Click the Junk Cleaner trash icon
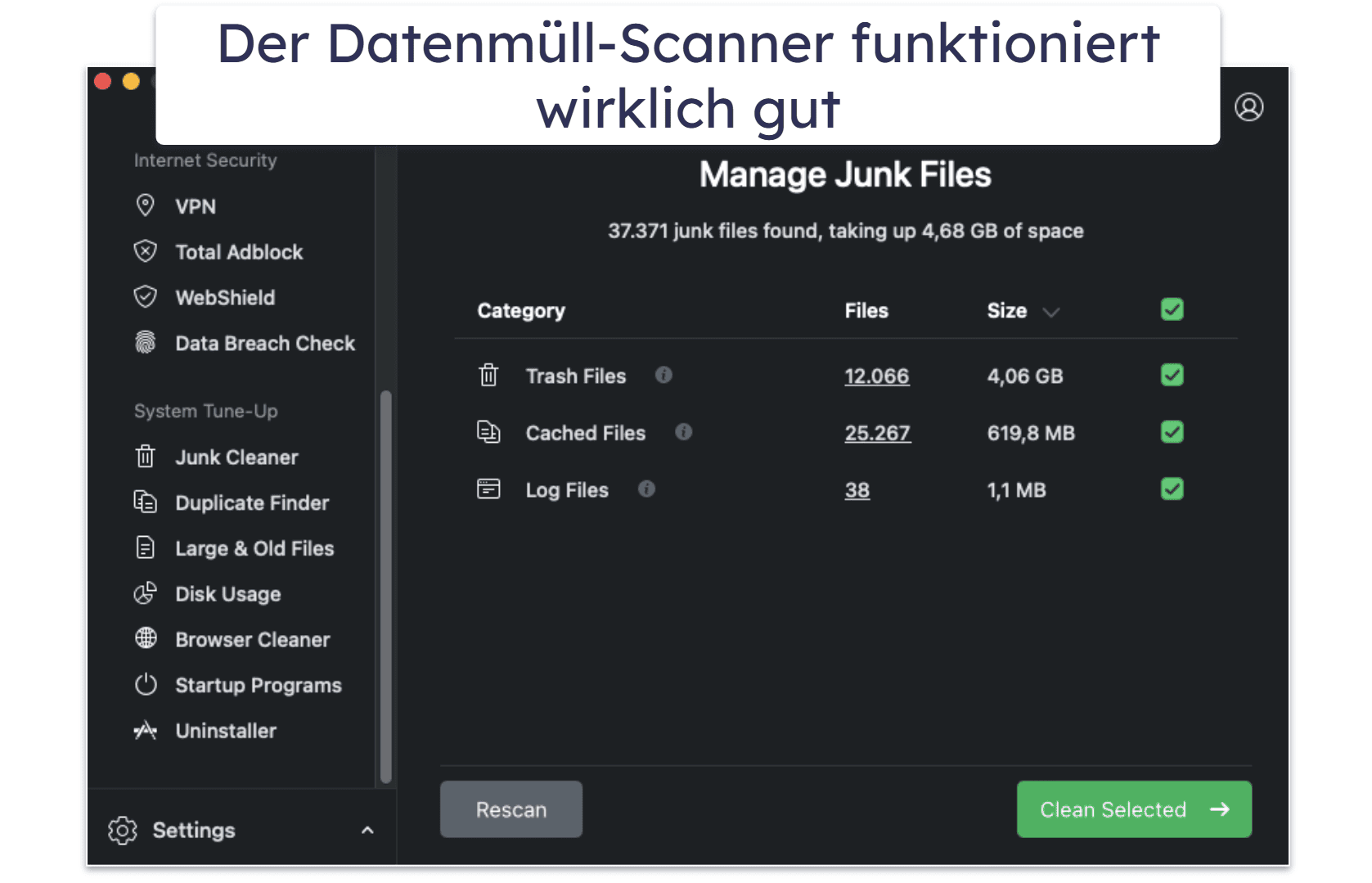Image resolution: width=1372 pixels, height=883 pixels. coord(145,456)
